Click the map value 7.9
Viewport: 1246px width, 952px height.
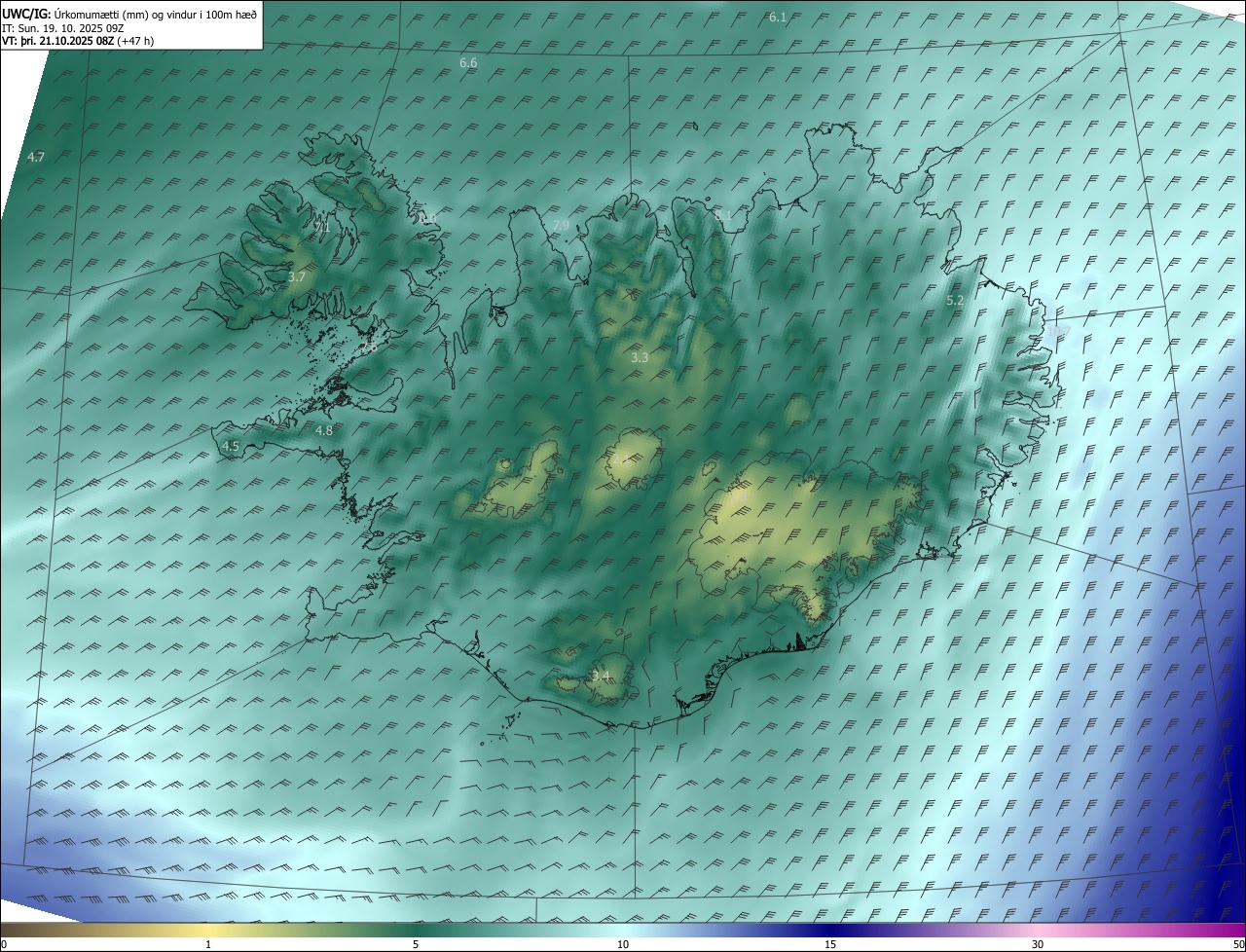pyautogui.click(x=561, y=226)
